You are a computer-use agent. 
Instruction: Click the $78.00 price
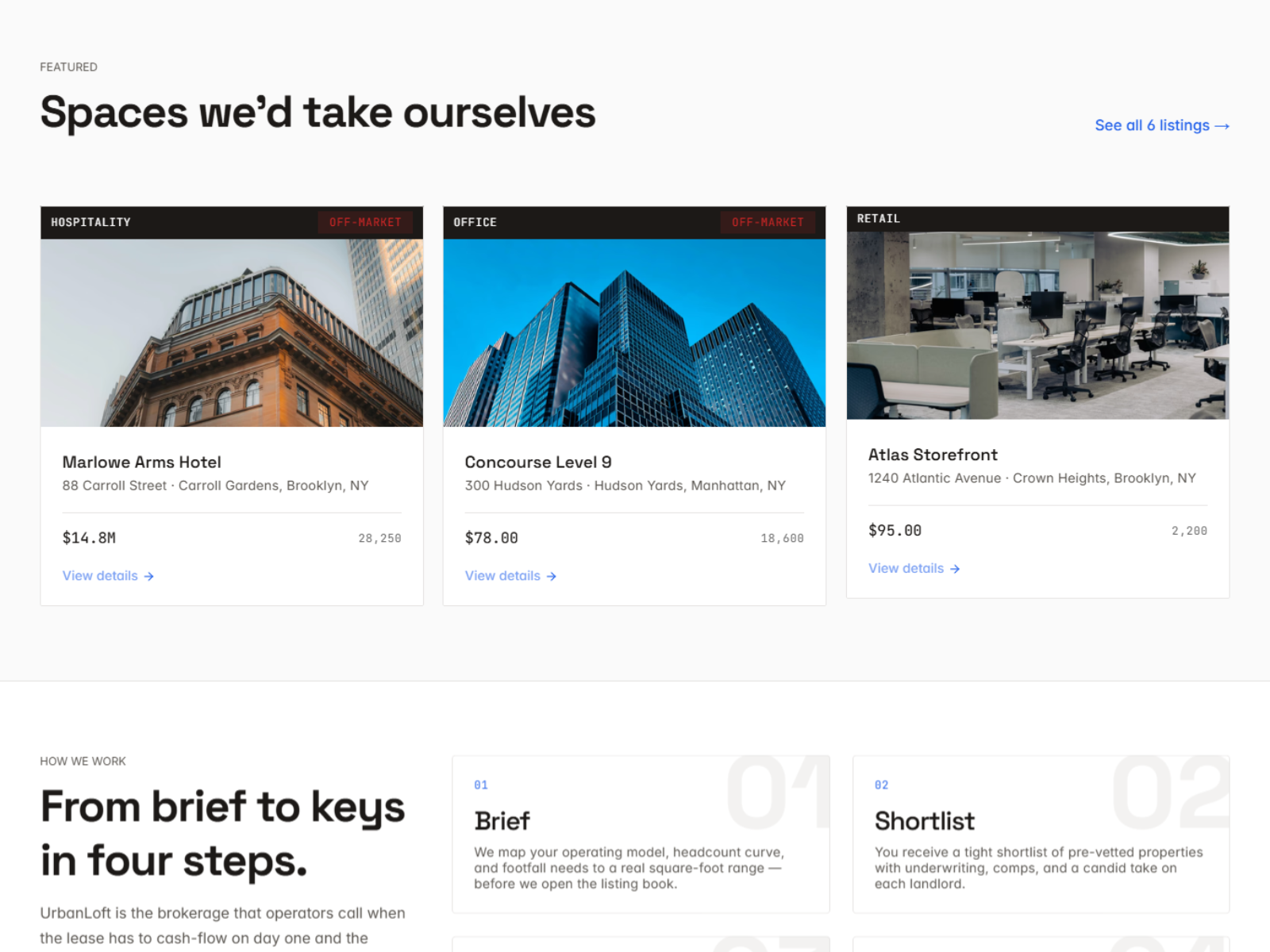click(x=491, y=538)
